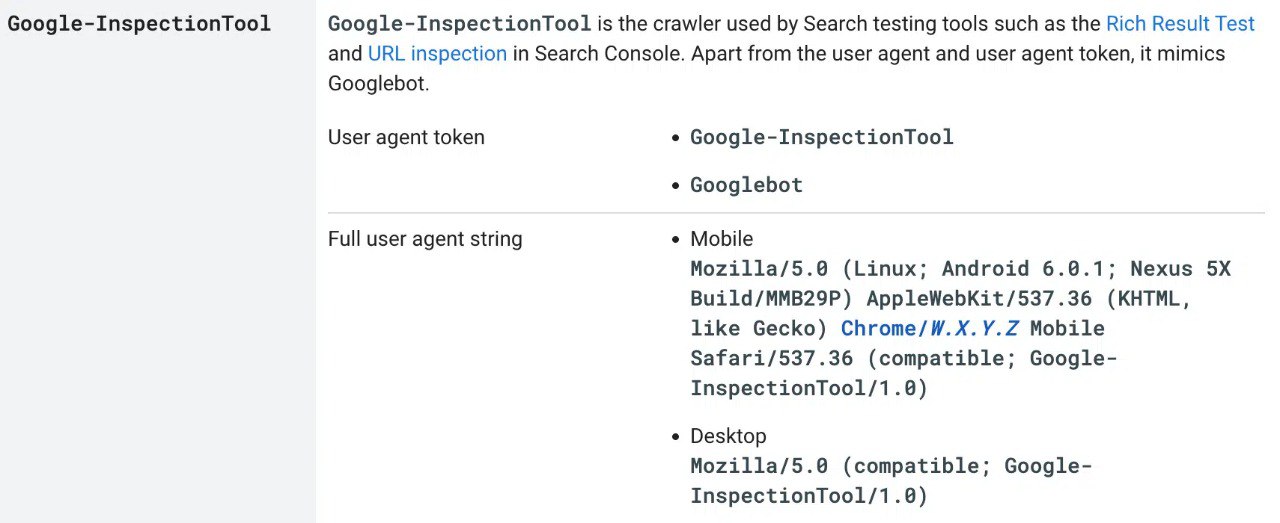Image resolution: width=1280 pixels, height=523 pixels.
Task: Click the "Safari/537.36 (compatible; Google-" line
Action: 904,358
